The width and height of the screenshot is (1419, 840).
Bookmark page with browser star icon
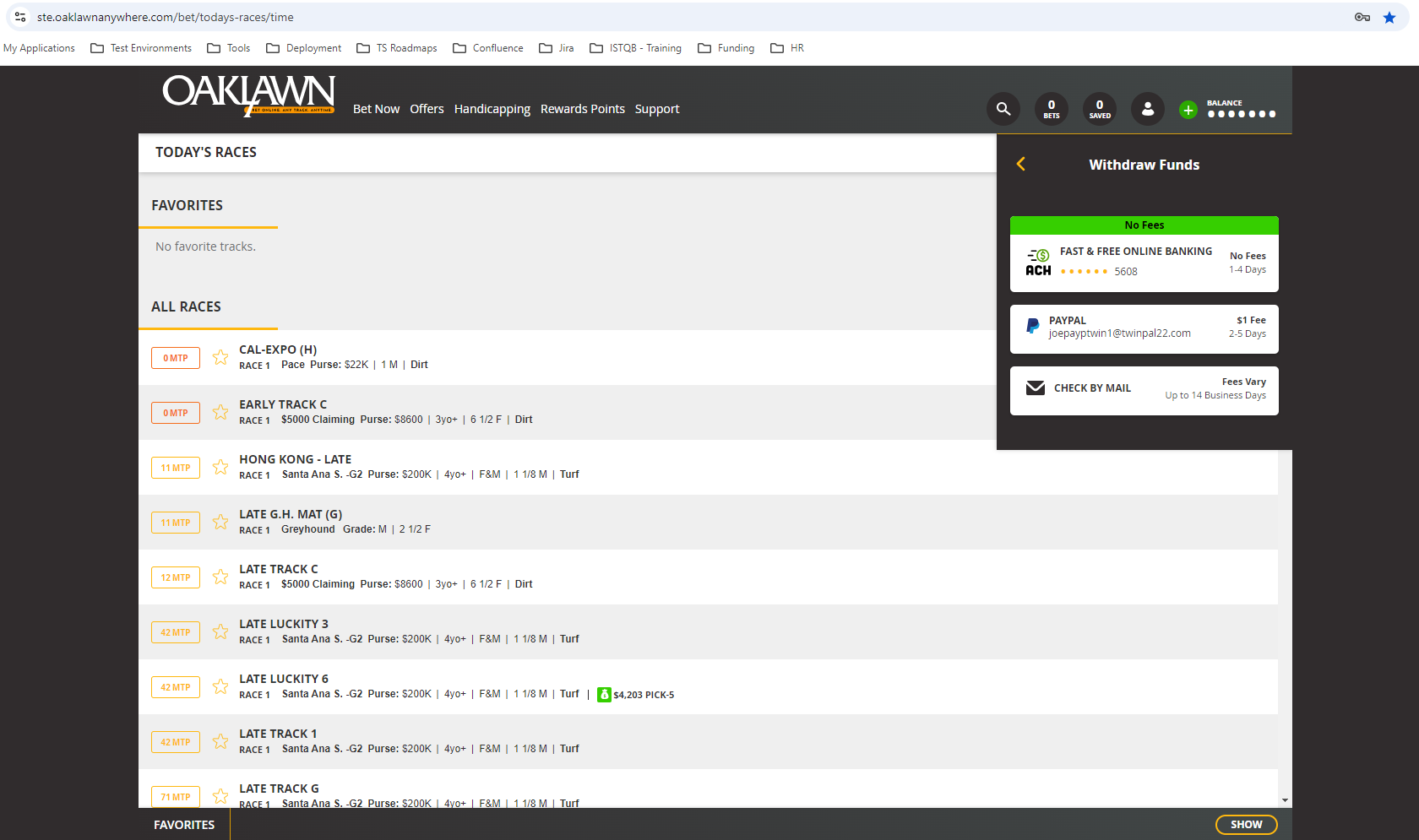[1389, 17]
